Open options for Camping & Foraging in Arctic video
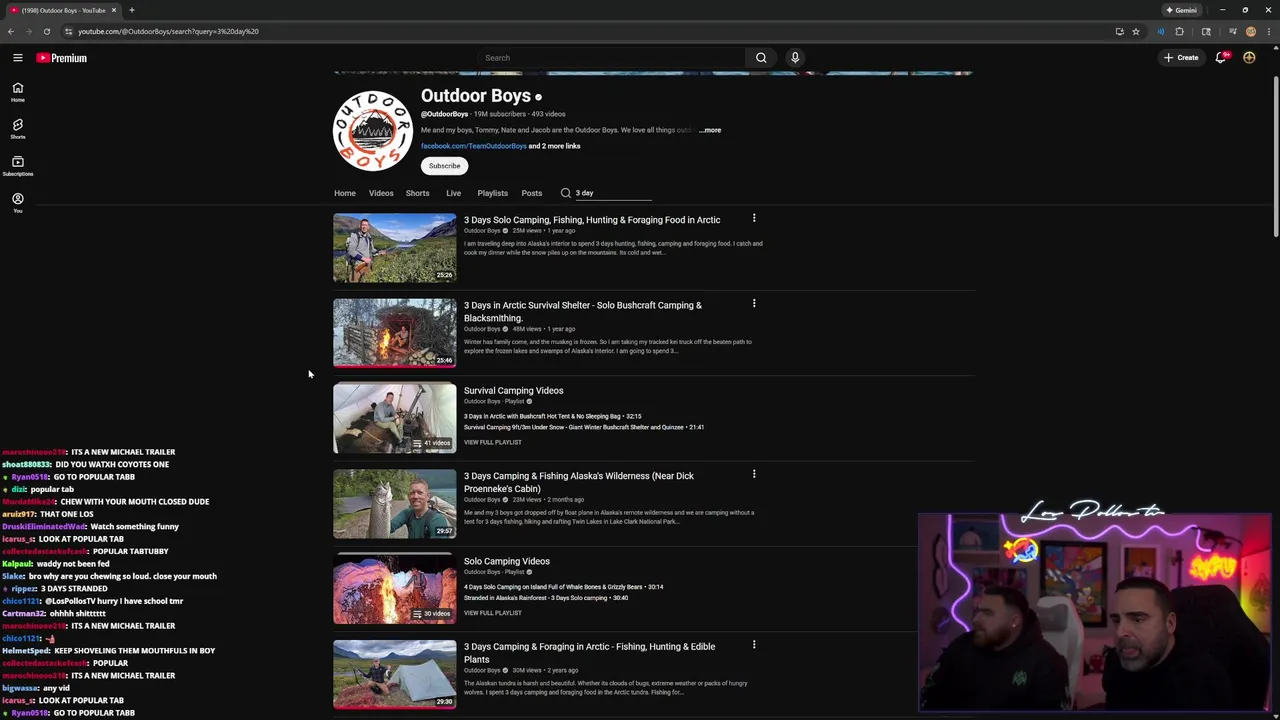The height and width of the screenshot is (720, 1280). (x=754, y=645)
